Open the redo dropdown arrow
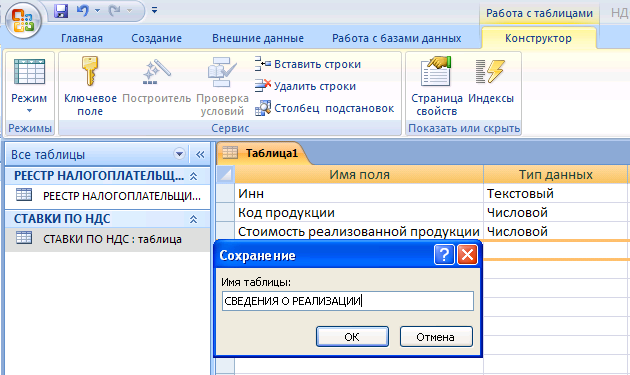The image size is (630, 375). [x=129, y=11]
